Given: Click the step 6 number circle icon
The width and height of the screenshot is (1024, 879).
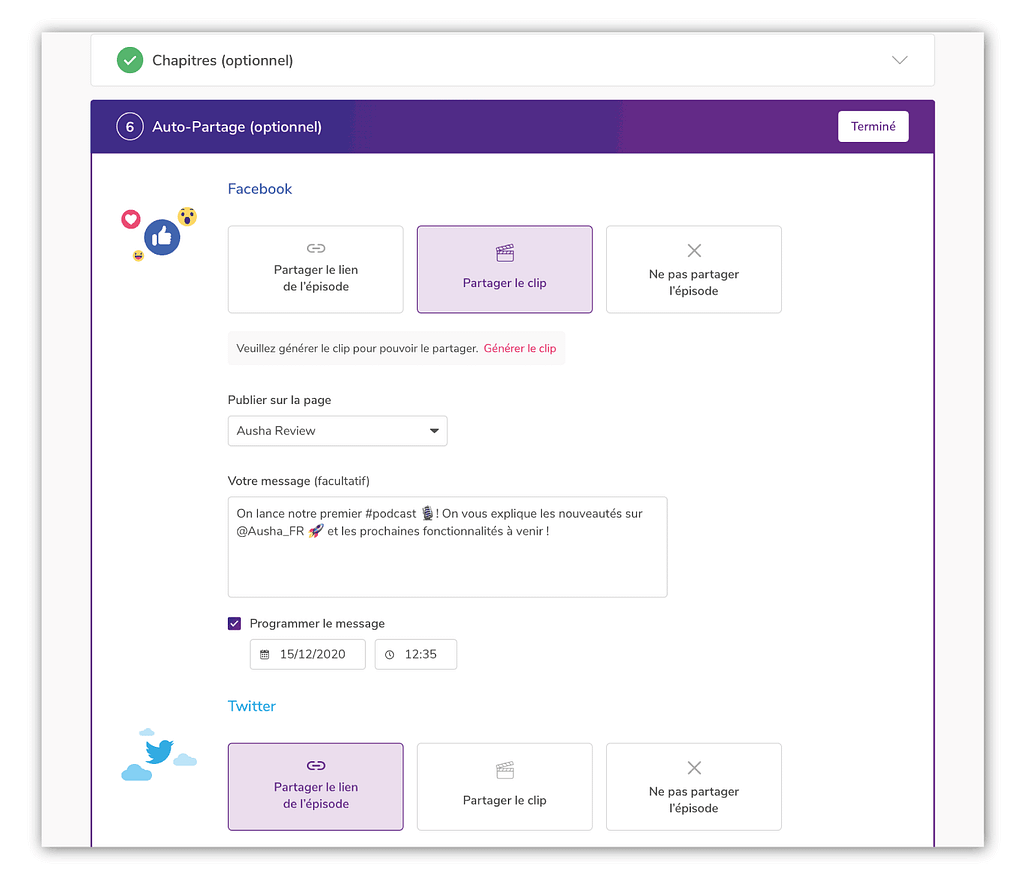Looking at the screenshot, I should click(129, 127).
